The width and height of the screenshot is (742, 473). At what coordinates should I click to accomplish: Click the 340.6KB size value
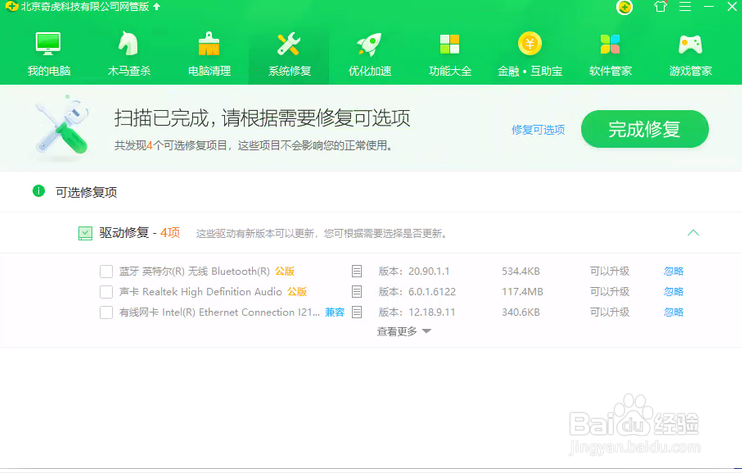[x=521, y=312]
